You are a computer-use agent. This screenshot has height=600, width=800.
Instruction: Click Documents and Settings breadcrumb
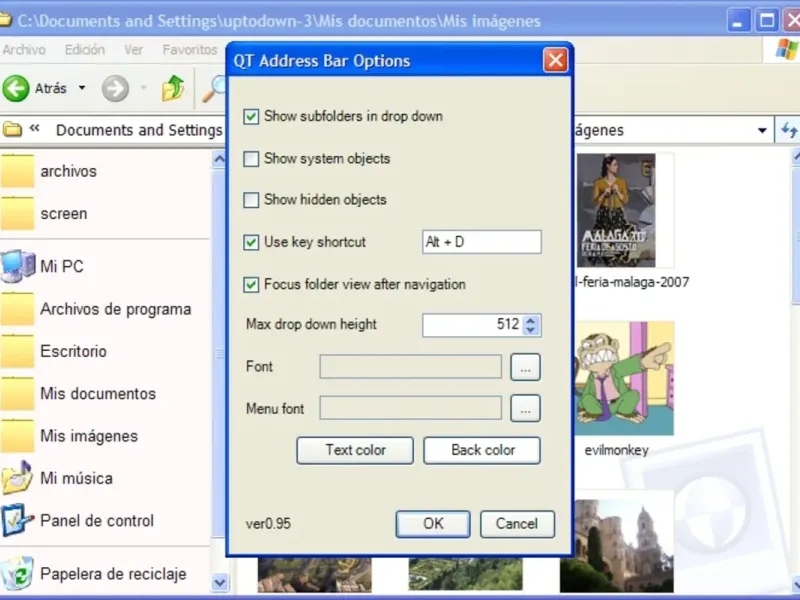pos(139,130)
